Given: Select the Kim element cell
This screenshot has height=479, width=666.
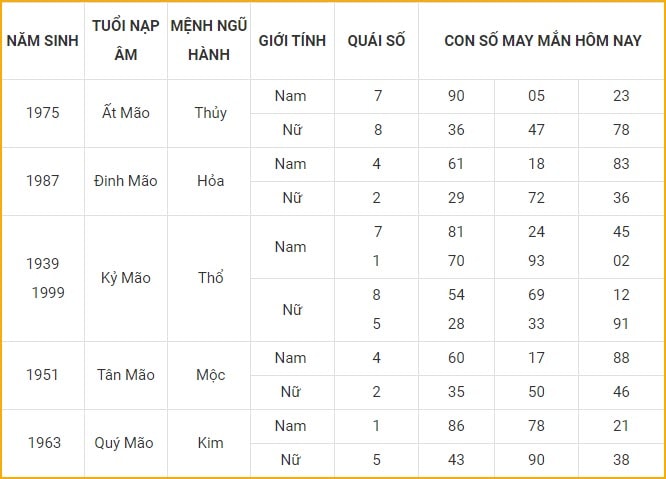Looking at the screenshot, I should 210,443.
